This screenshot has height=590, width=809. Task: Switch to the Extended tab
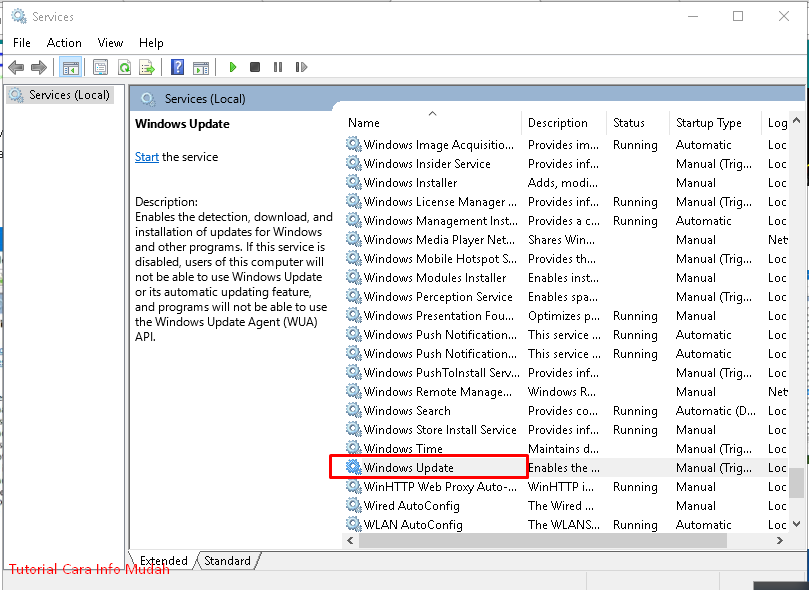pos(164,561)
